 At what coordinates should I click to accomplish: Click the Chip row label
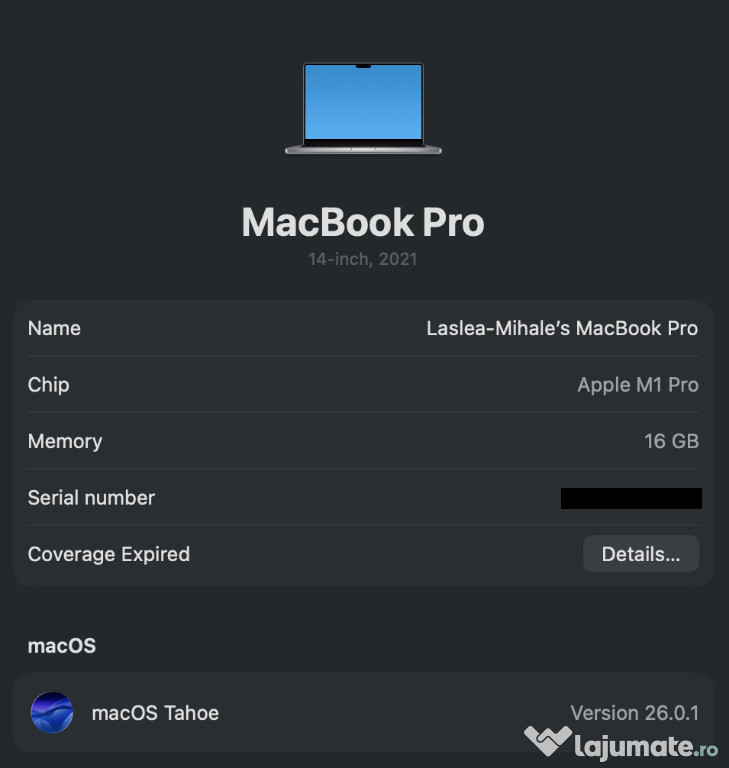click(49, 385)
